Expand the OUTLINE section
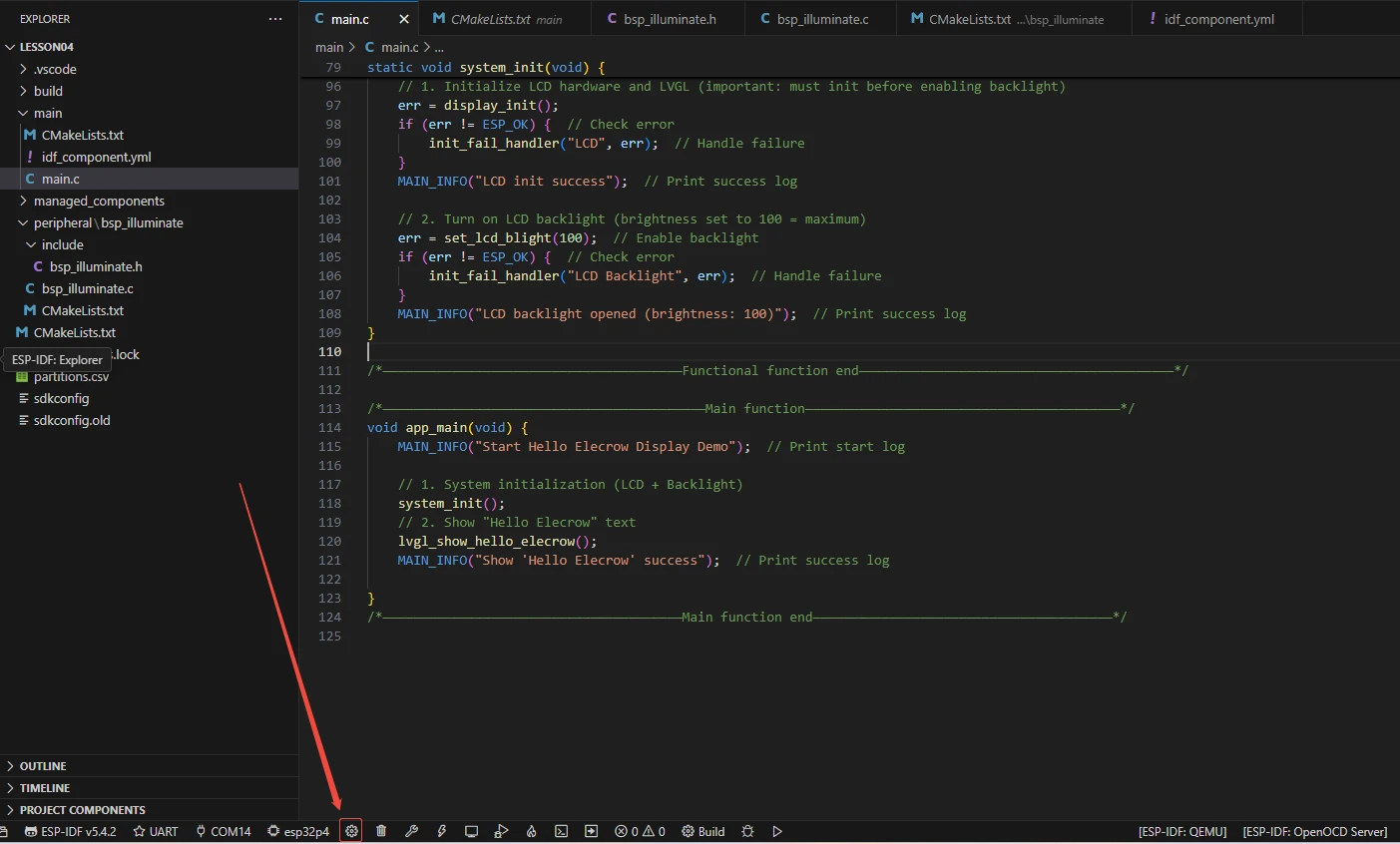This screenshot has height=844, width=1400. (43, 766)
